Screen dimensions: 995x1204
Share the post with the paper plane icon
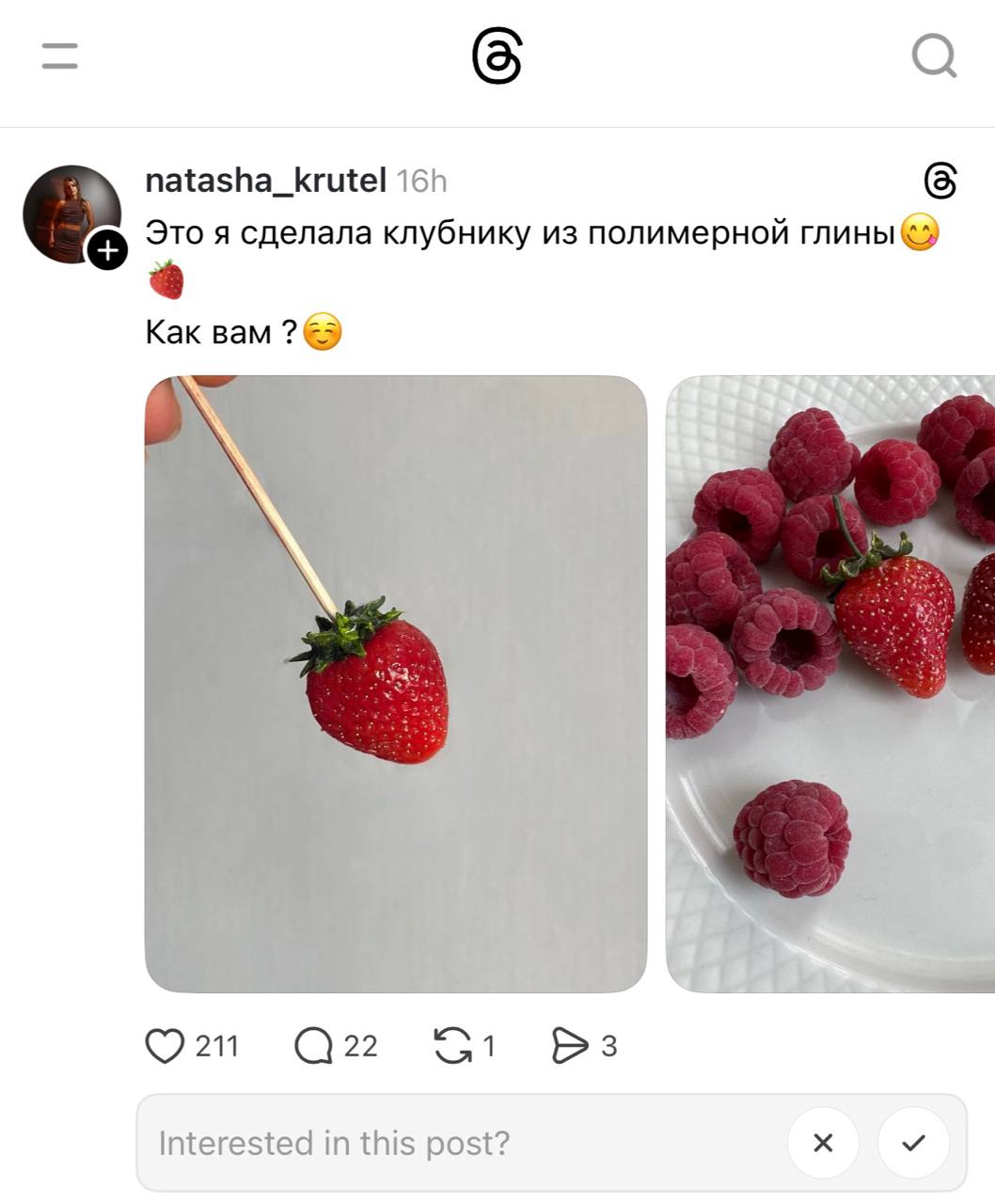pyautogui.click(x=570, y=1045)
